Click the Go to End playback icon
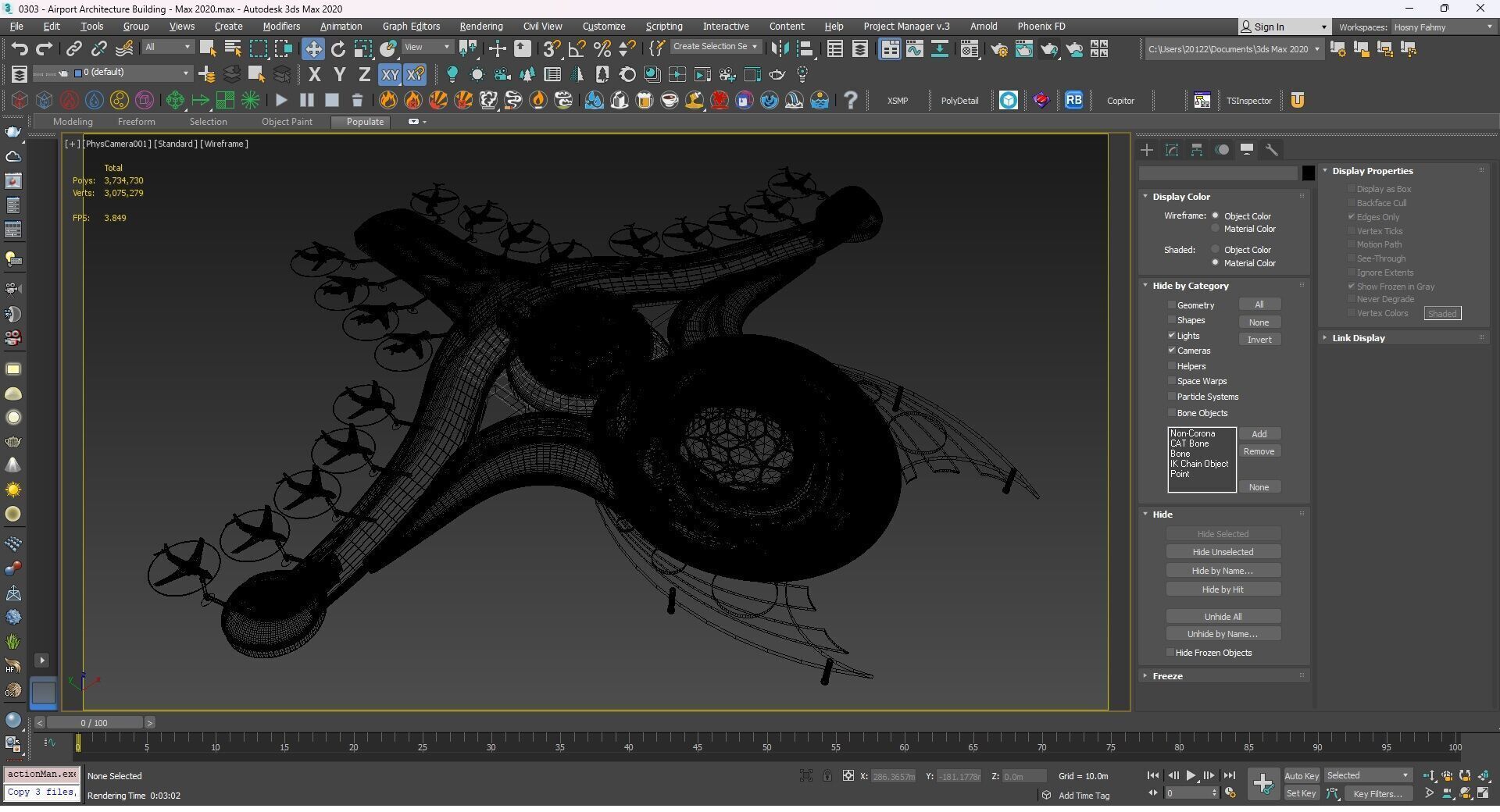The width and height of the screenshot is (1500, 812). pyautogui.click(x=1229, y=776)
